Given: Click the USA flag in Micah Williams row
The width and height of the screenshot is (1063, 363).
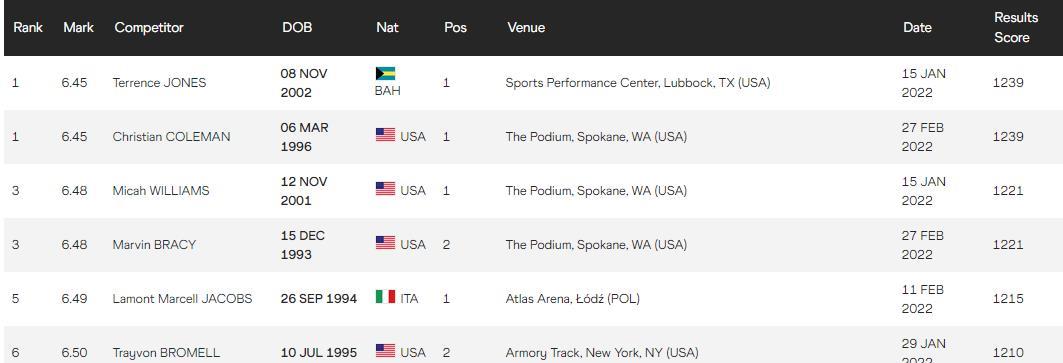Looking at the screenshot, I should tap(385, 189).
